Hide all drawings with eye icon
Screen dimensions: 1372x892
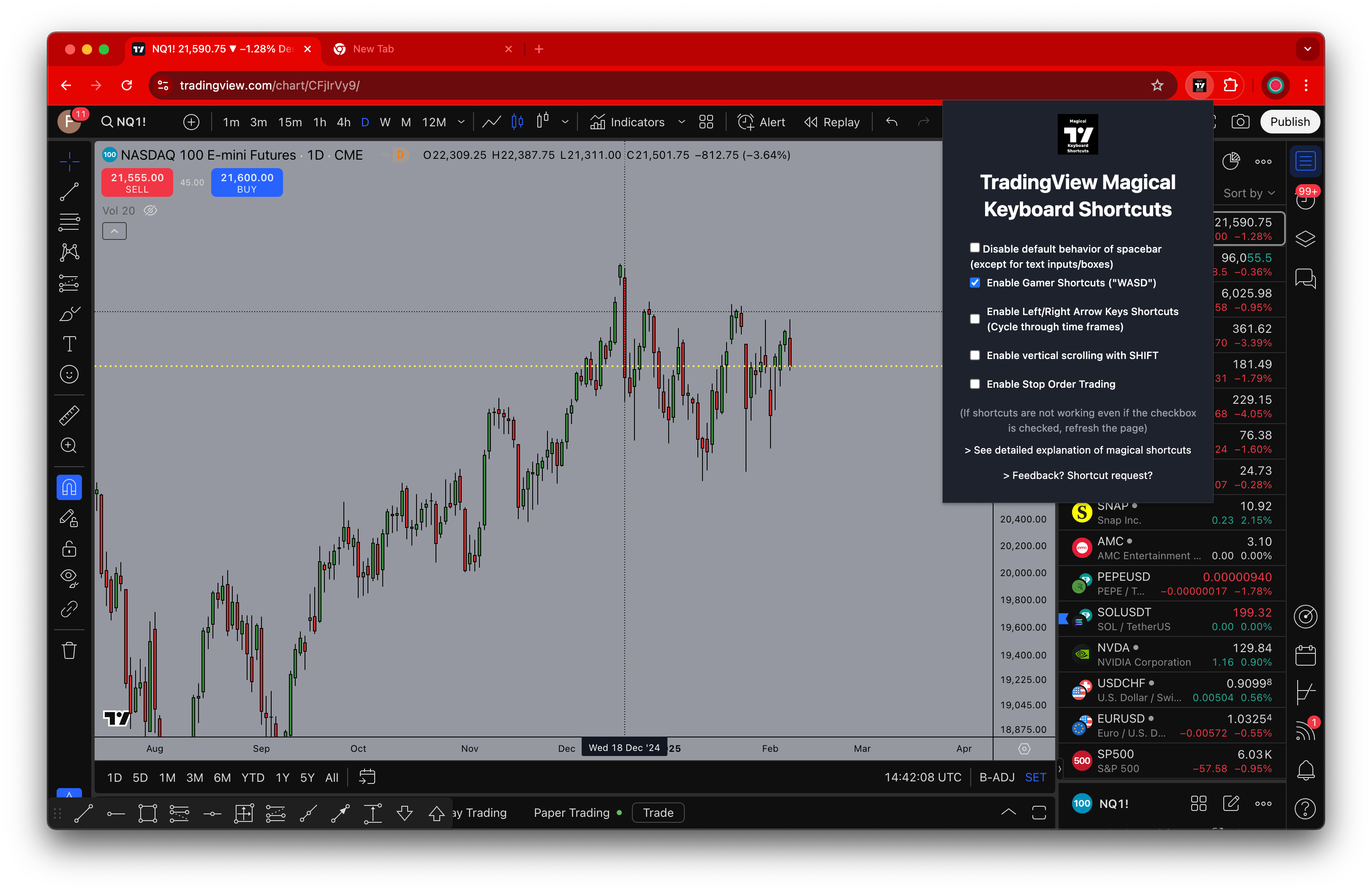click(x=69, y=578)
